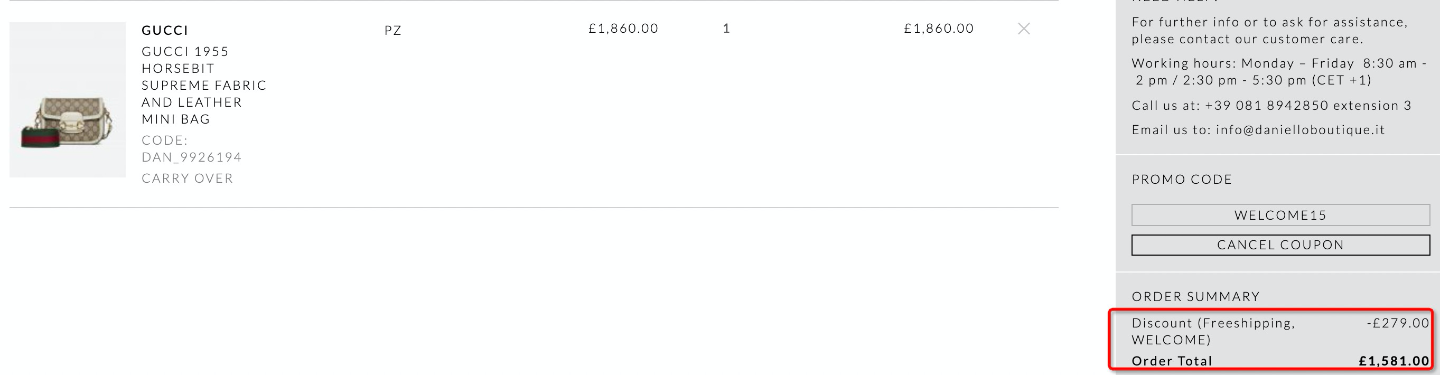This screenshot has width=1440, height=375.
Task: Click the item quantity of 1
Action: click(726, 28)
